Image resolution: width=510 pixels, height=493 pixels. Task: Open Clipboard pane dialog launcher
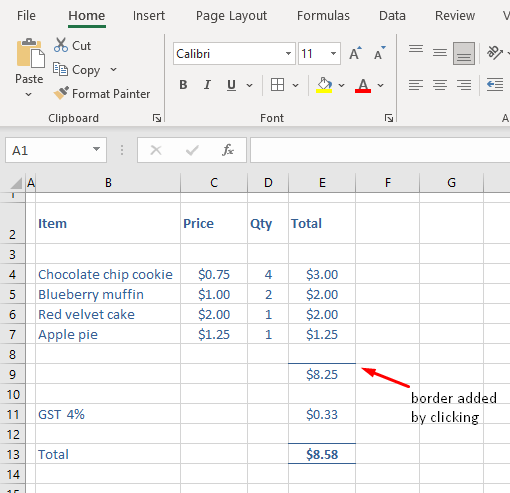pyautogui.click(x=157, y=118)
